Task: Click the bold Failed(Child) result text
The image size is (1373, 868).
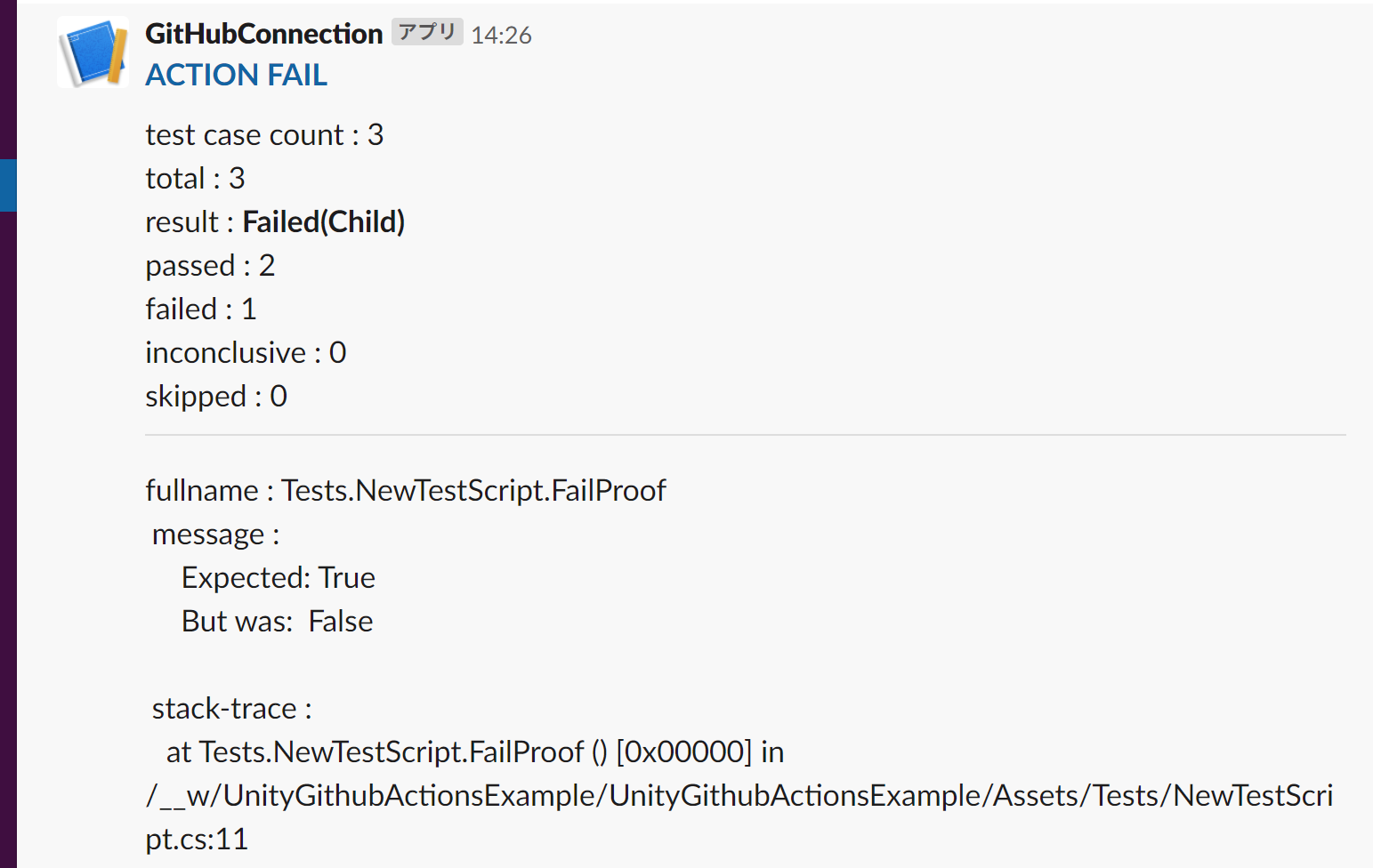Action: (x=323, y=222)
